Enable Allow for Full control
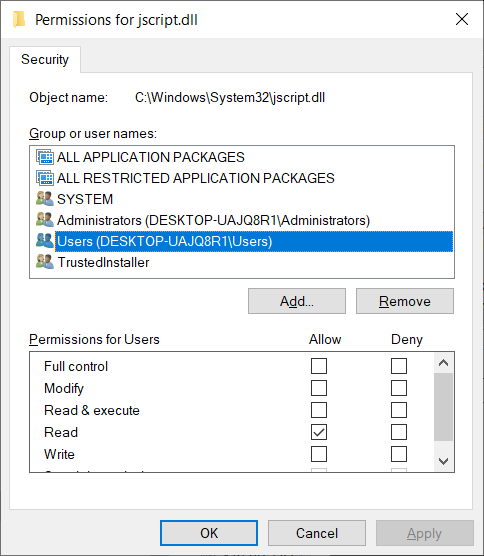This screenshot has width=484, height=556. (x=319, y=366)
